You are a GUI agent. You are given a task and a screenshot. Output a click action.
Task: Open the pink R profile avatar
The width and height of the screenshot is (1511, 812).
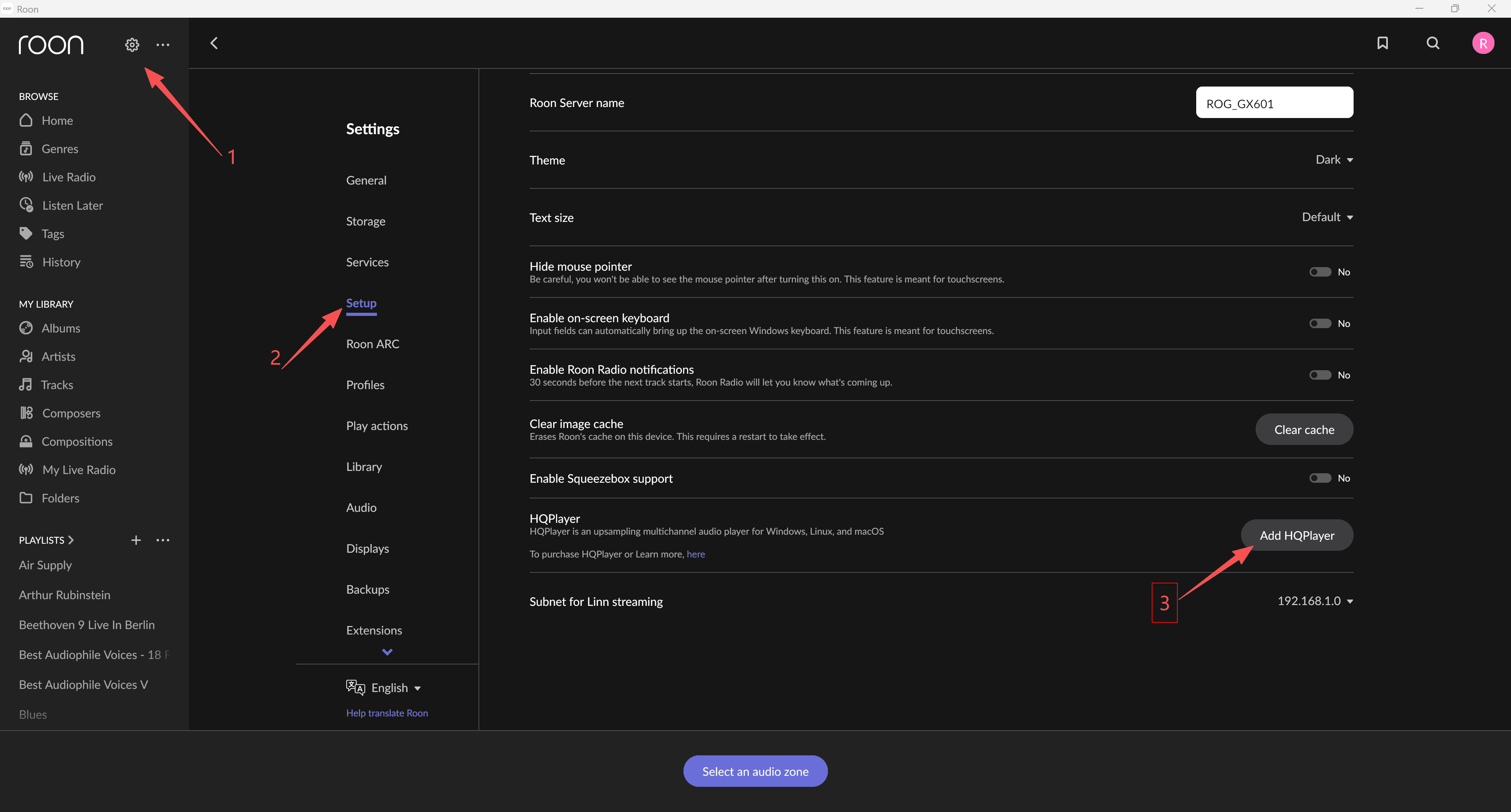1483,43
